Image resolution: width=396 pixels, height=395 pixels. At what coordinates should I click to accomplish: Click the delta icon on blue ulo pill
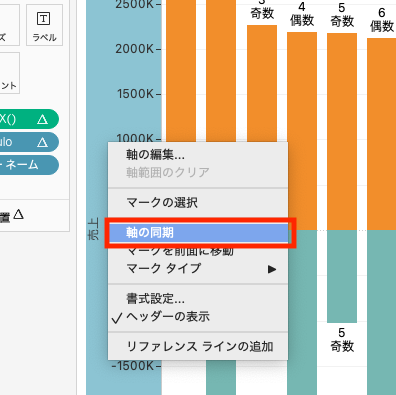pos(42,142)
